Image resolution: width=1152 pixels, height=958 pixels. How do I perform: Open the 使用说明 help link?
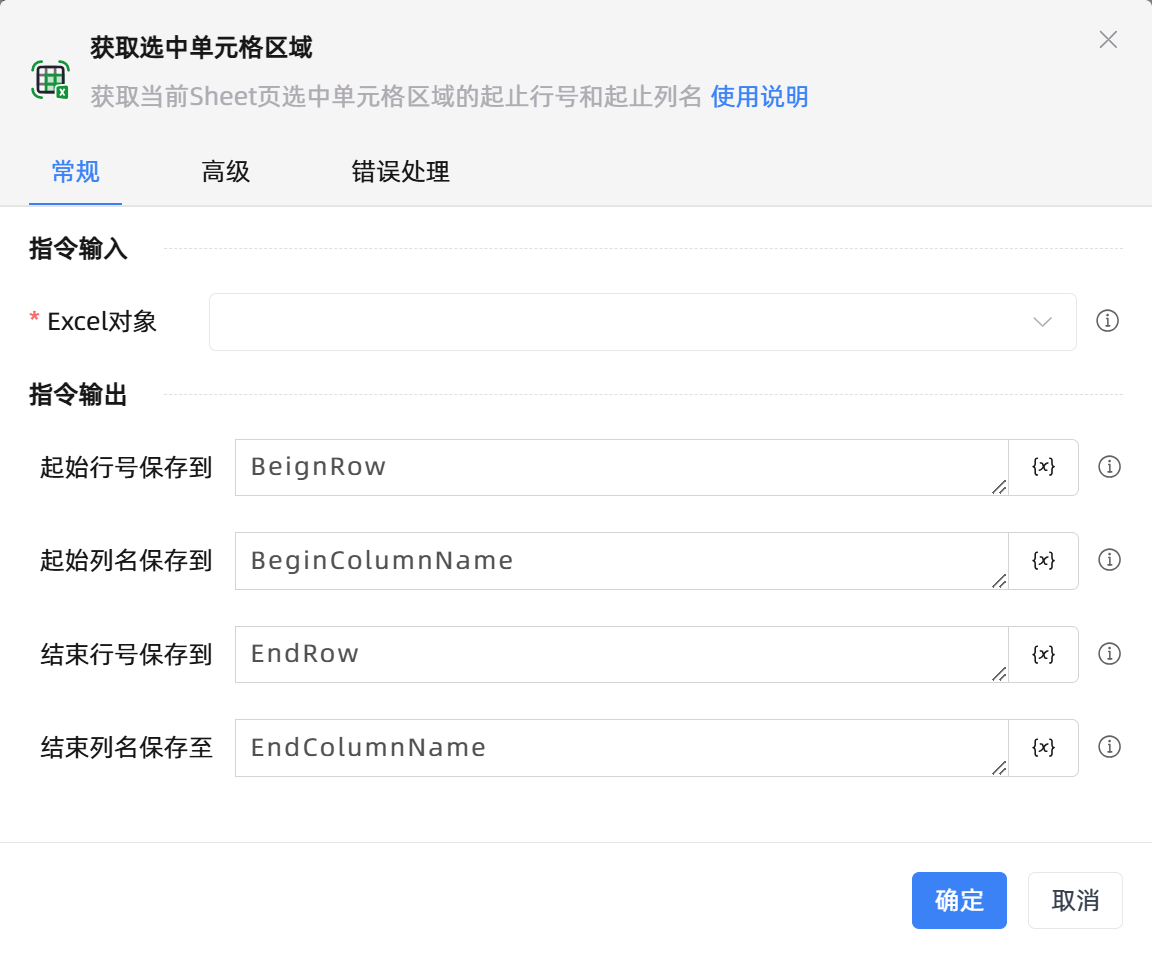click(x=759, y=97)
